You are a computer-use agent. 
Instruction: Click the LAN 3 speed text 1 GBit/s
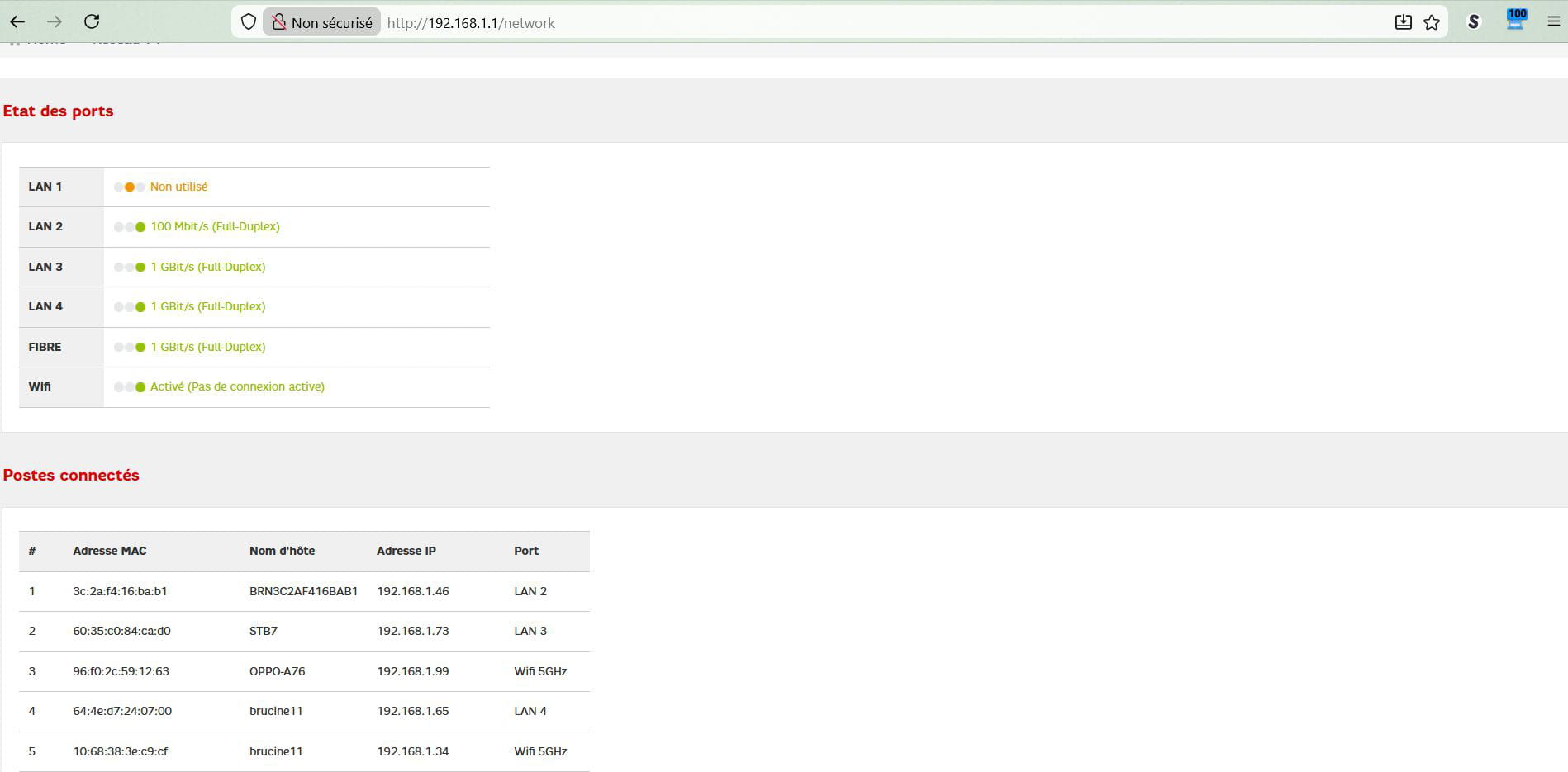tap(208, 267)
